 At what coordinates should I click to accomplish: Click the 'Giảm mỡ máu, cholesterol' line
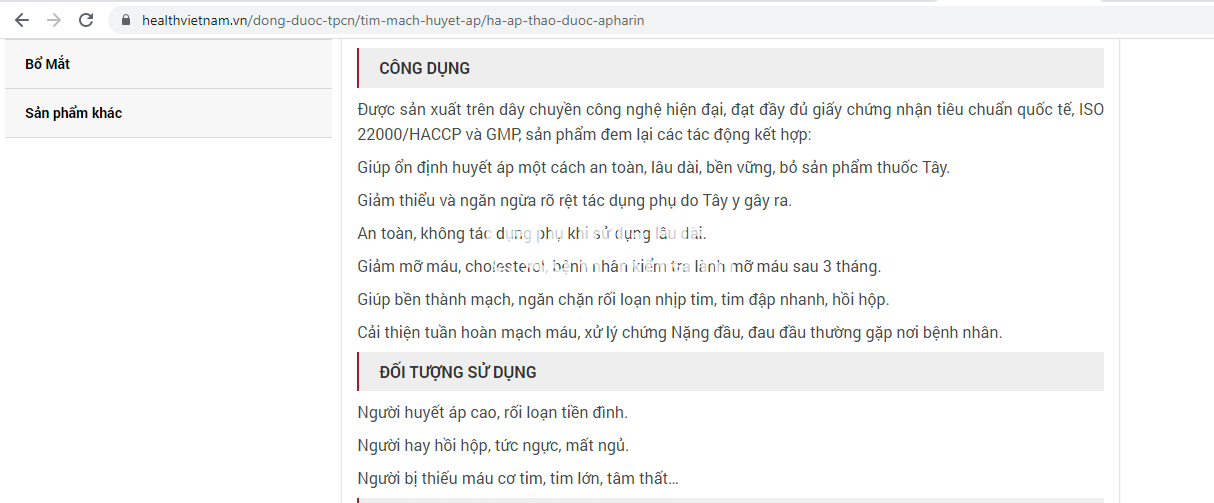(618, 266)
